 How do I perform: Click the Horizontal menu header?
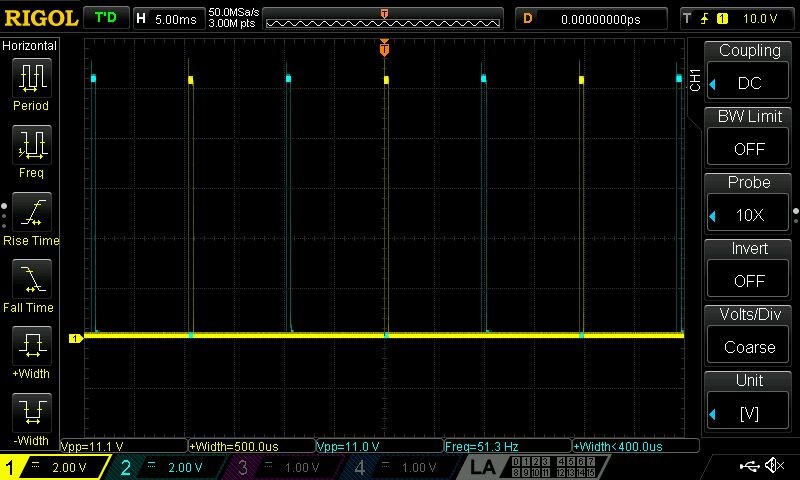pos(30,45)
